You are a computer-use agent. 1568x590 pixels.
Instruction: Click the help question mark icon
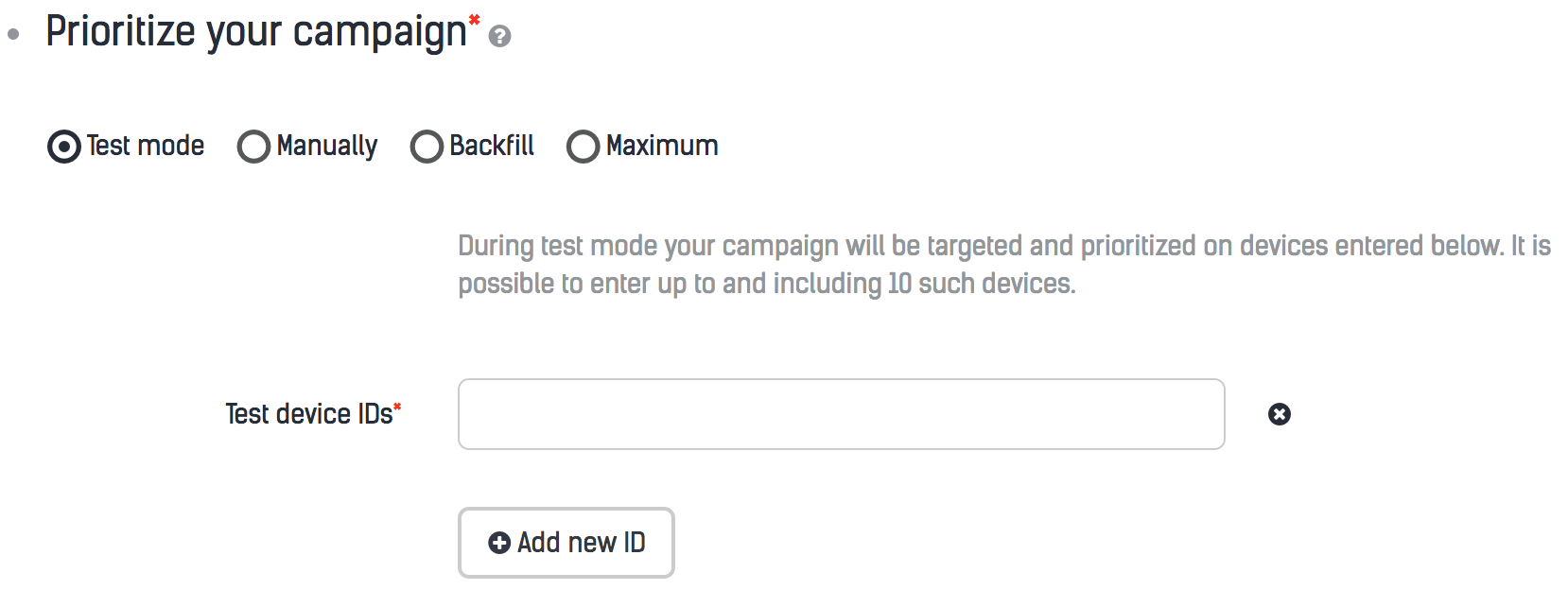pyautogui.click(x=500, y=37)
